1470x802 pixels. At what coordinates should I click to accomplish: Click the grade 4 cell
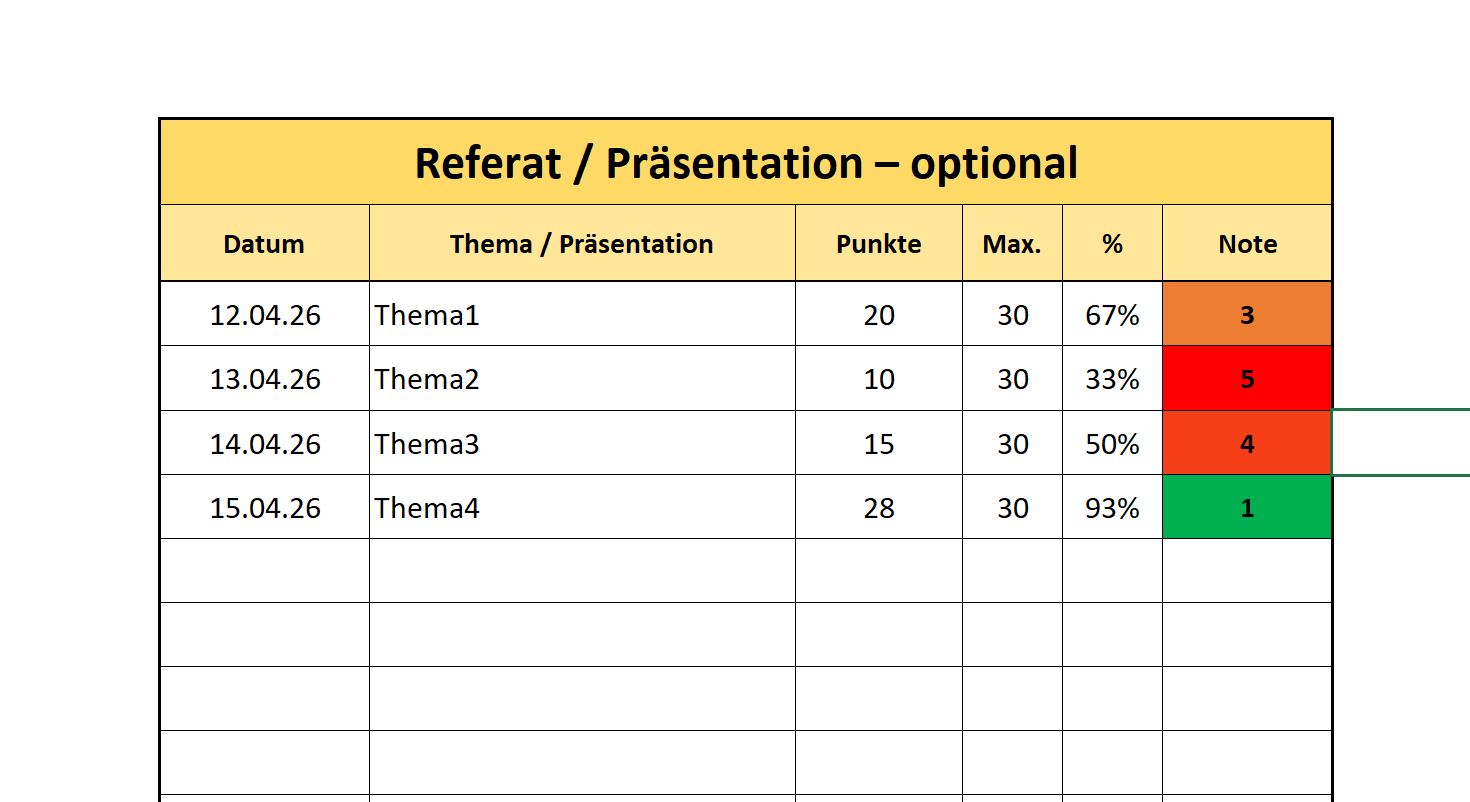[1247, 443]
